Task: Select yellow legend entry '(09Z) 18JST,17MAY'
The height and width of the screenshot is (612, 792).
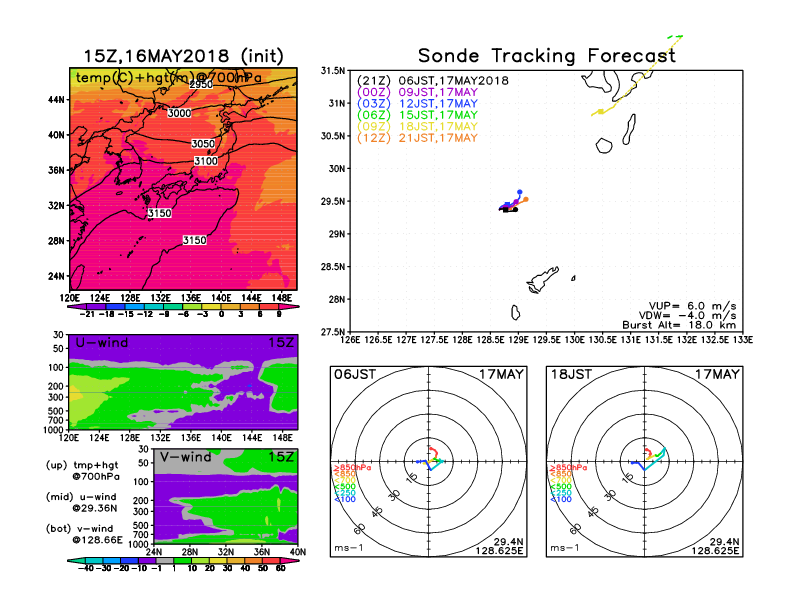Action: 417,127
